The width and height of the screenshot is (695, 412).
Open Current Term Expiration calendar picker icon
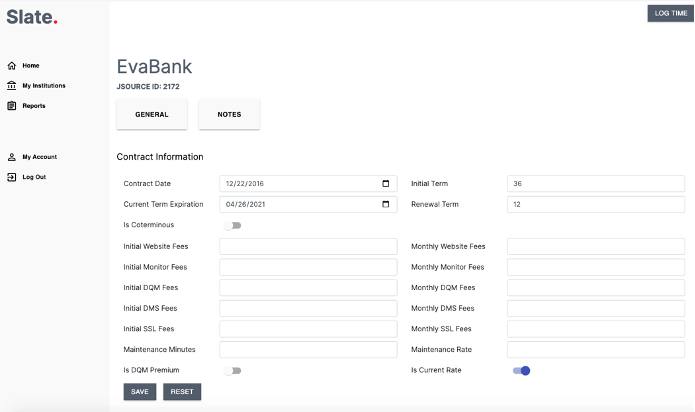(386, 204)
